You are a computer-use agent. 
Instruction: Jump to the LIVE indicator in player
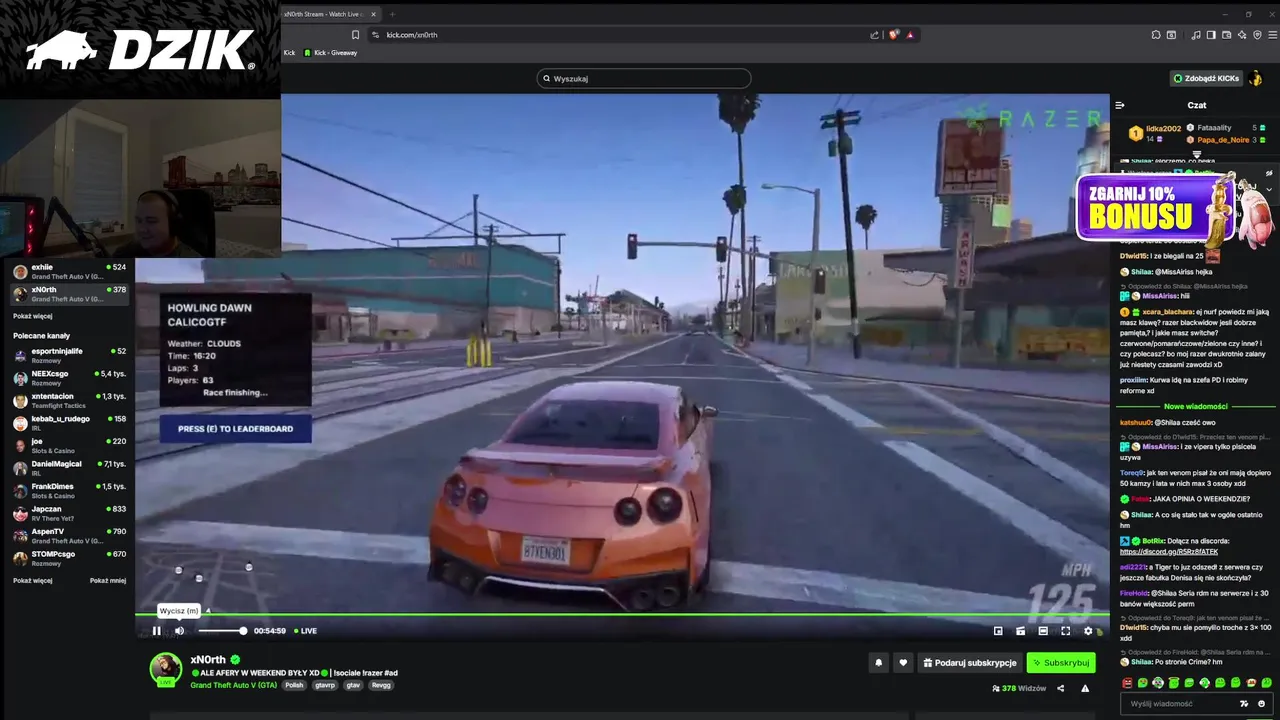(305, 631)
